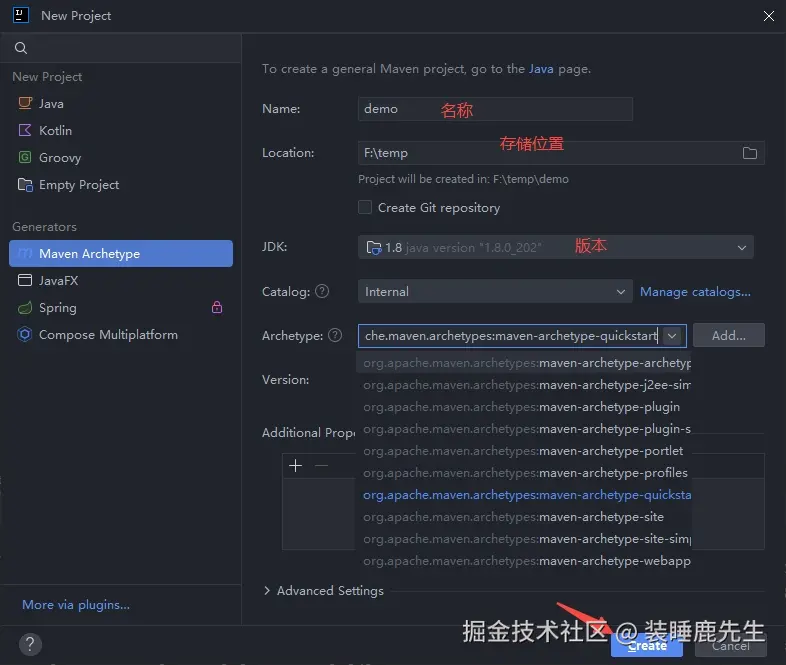The image size is (786, 665).
Task: Select JavaFX generator
Action: click(120, 281)
